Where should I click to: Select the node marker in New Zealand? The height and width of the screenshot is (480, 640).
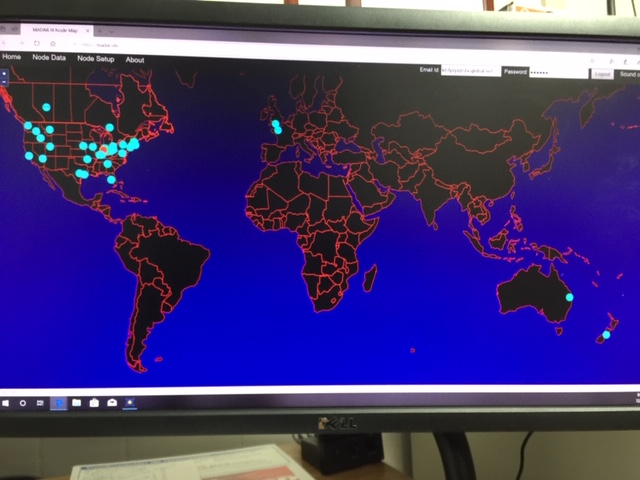606,335
